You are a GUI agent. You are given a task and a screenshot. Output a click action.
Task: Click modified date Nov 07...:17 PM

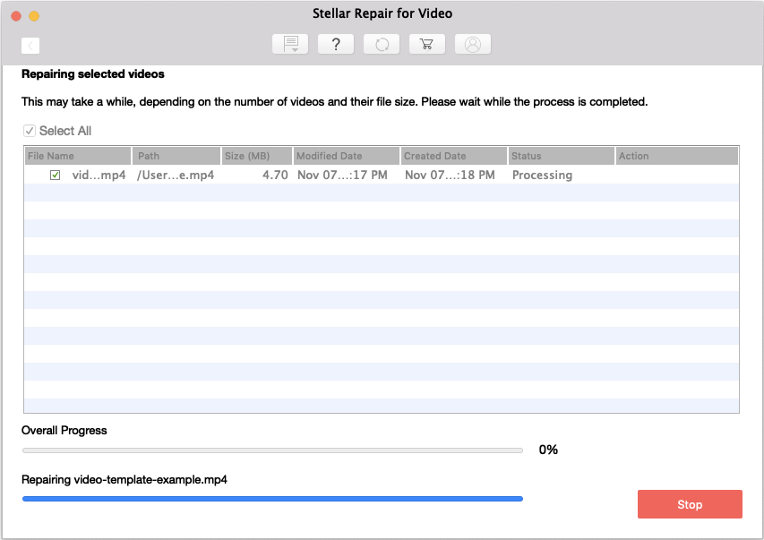click(343, 175)
